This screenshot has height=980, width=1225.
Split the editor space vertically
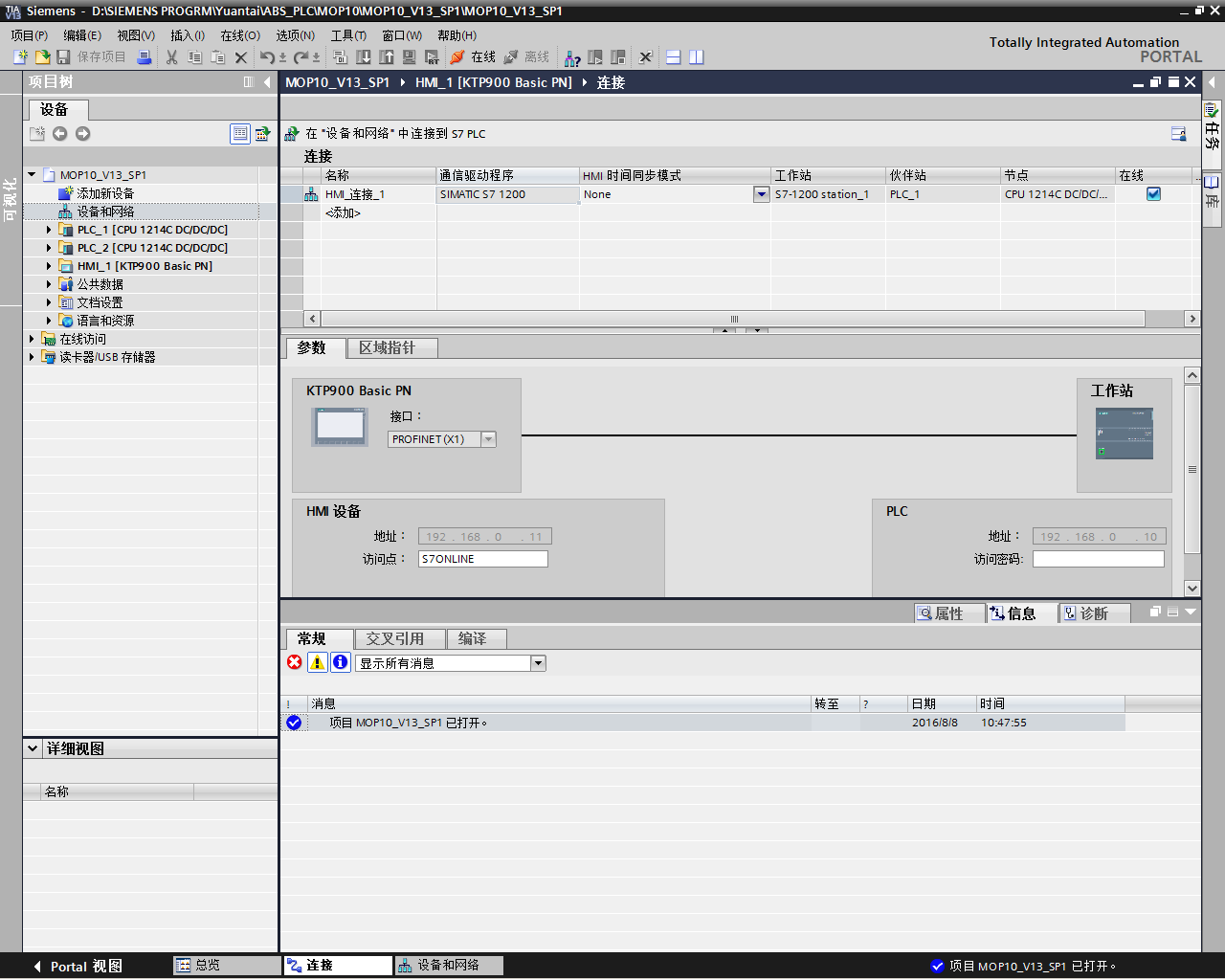click(697, 57)
